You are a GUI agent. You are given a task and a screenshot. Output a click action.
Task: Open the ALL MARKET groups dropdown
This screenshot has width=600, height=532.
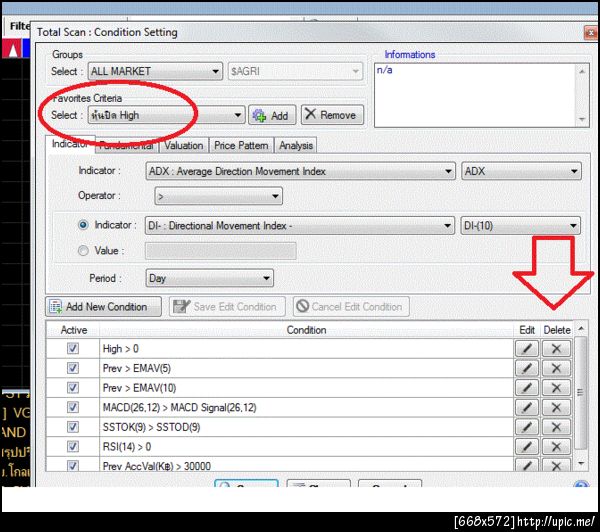click(155, 71)
